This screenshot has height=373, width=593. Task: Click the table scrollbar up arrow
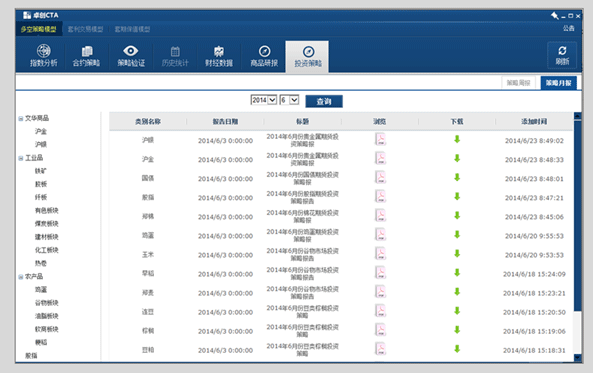[x=577, y=116]
